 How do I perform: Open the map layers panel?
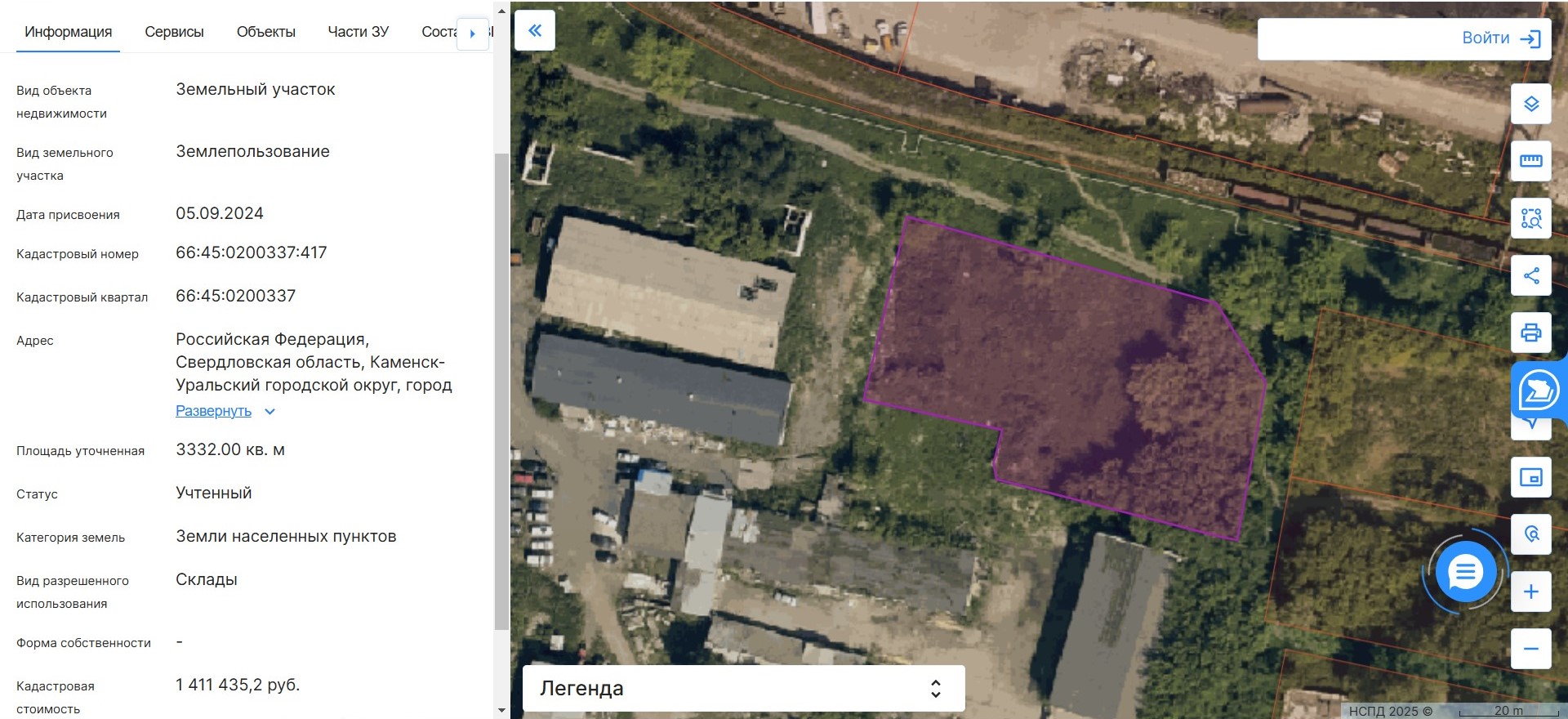tap(1531, 104)
